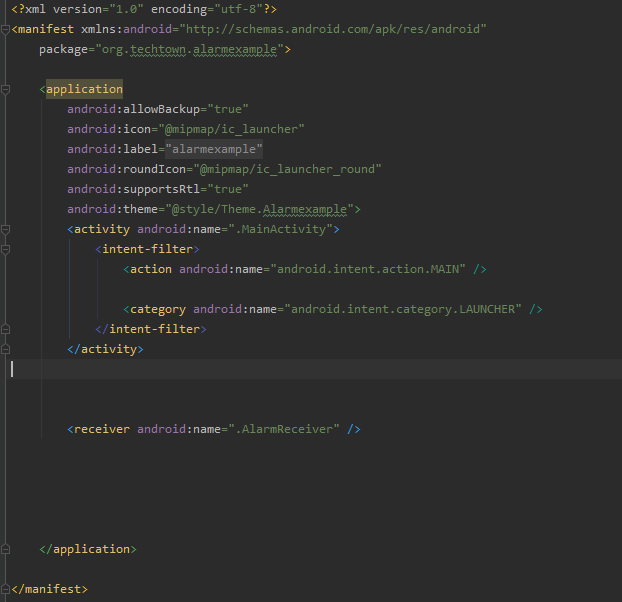Click the closing </manifest> tag text
This screenshot has height=602, width=622.
point(50,589)
